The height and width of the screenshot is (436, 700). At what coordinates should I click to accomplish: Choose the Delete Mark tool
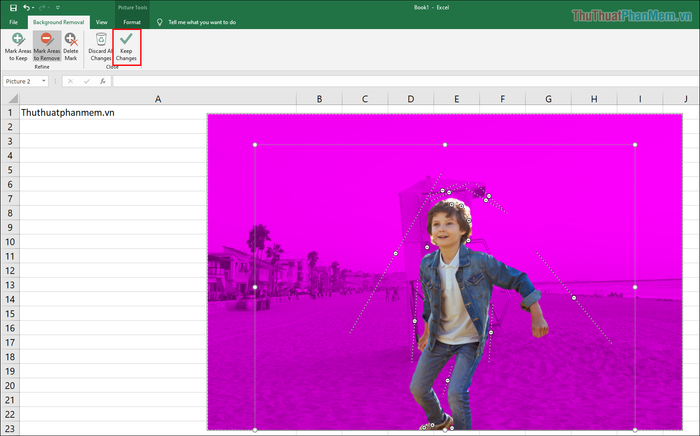click(71, 47)
